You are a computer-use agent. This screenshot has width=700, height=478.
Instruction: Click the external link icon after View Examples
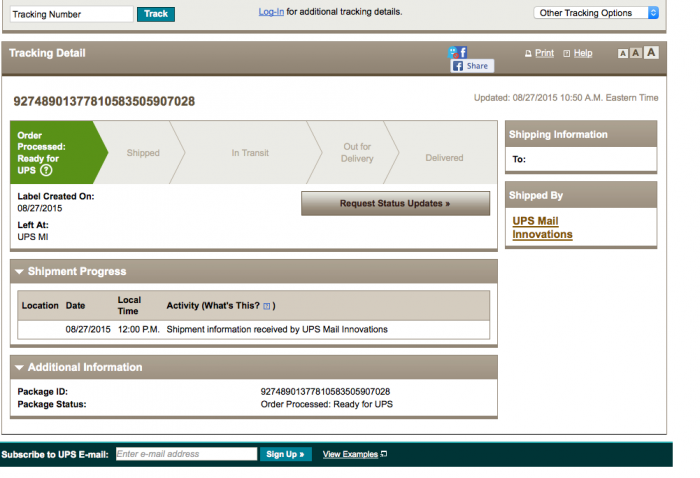[x=383, y=454]
